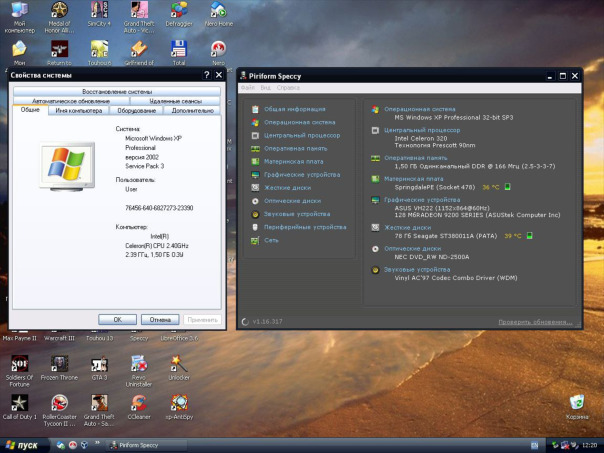Select the Операционная система sidebar icon

[255, 122]
